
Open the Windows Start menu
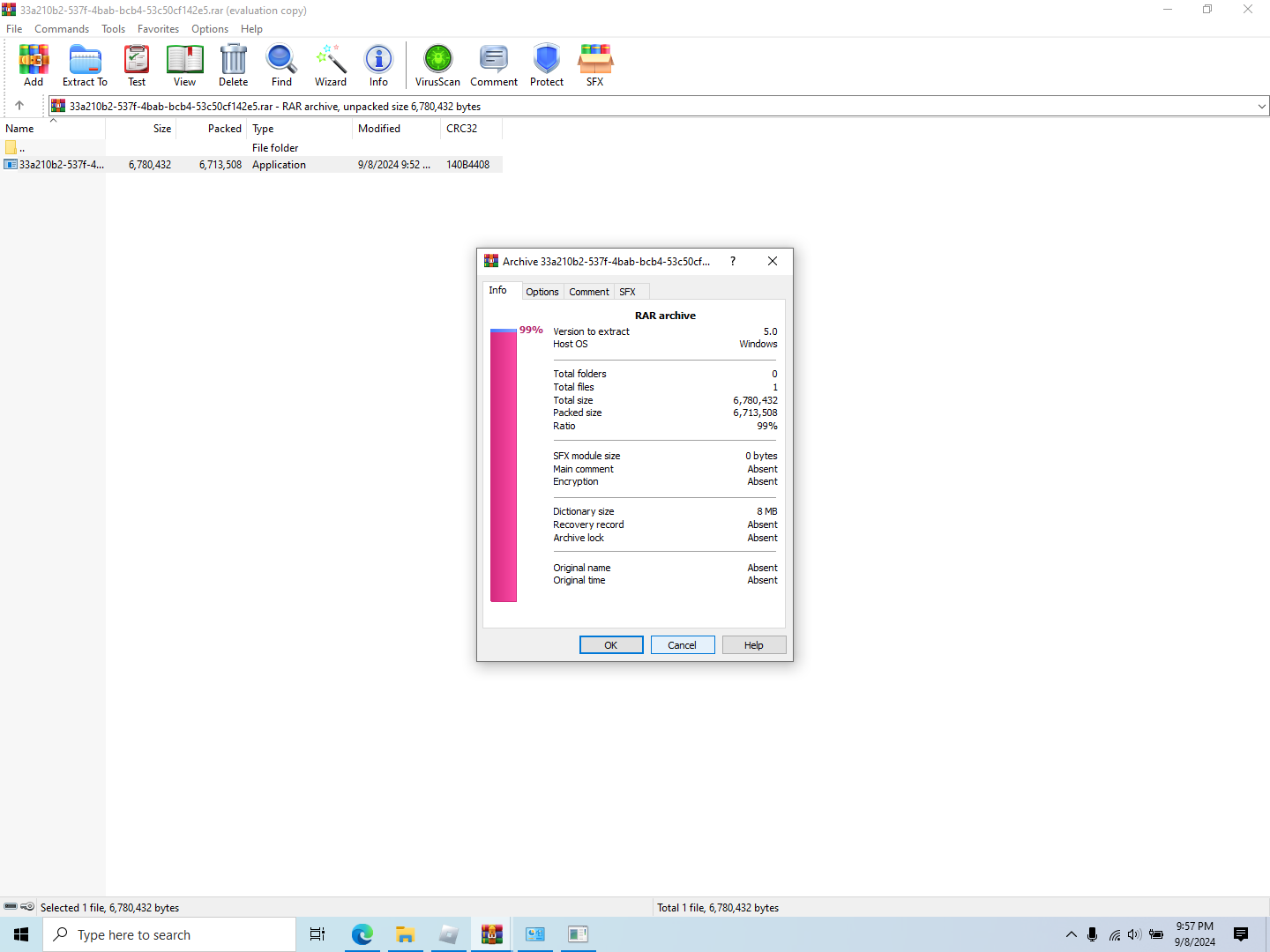[21, 934]
